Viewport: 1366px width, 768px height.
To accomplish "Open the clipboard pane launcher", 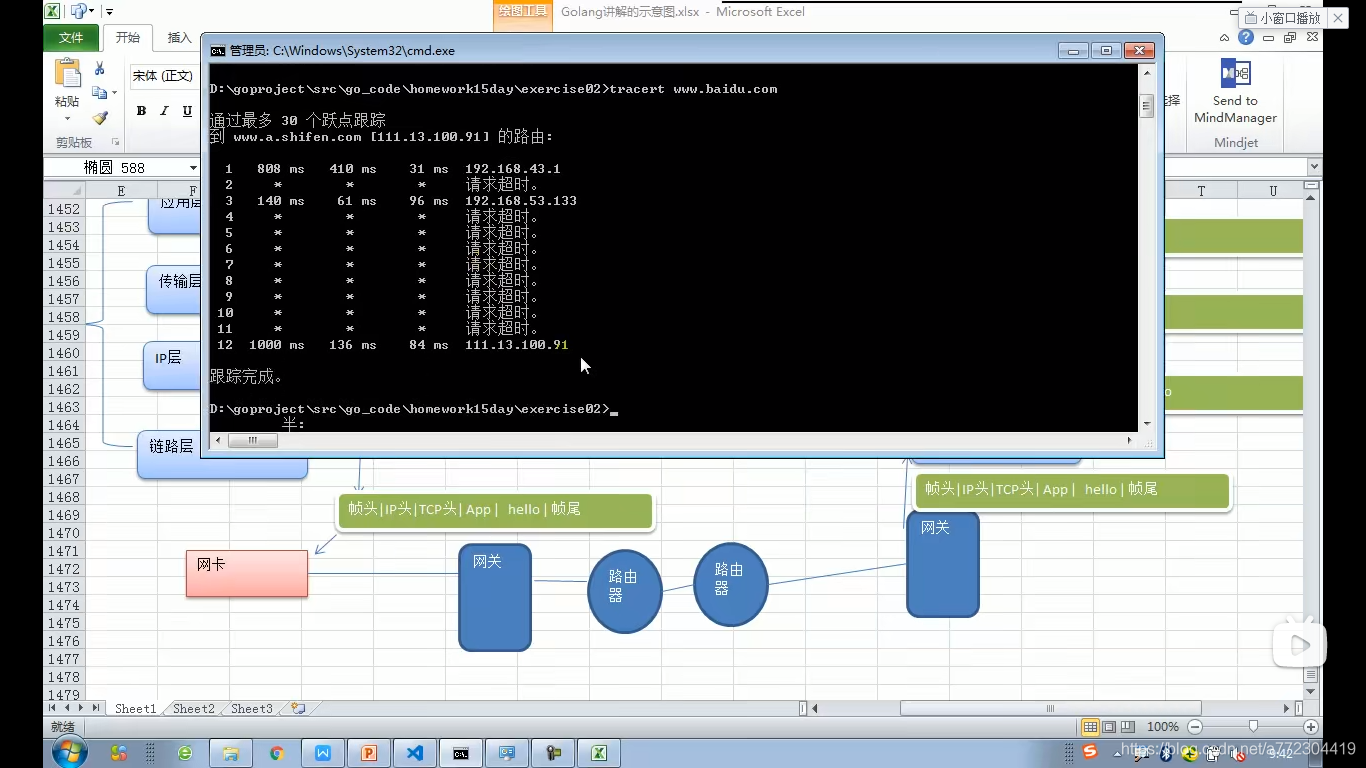I will click(115, 143).
